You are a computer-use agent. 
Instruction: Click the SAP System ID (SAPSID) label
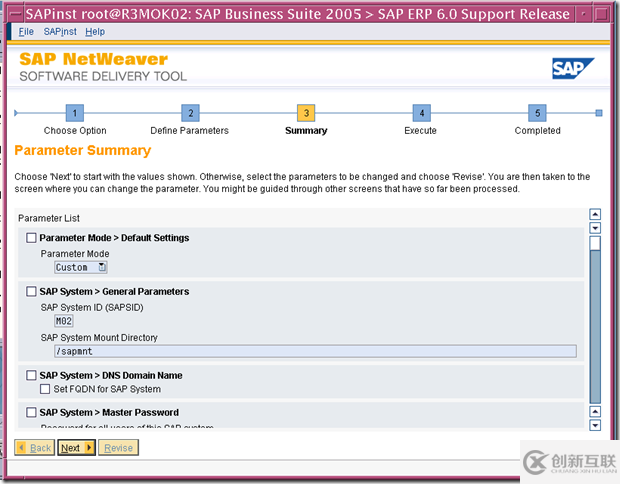coord(92,307)
